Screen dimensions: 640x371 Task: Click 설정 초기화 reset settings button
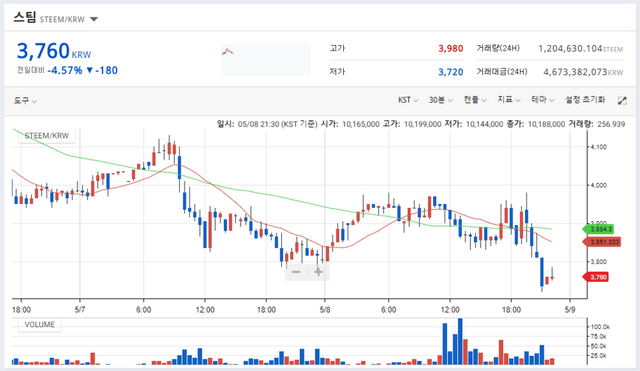585,100
